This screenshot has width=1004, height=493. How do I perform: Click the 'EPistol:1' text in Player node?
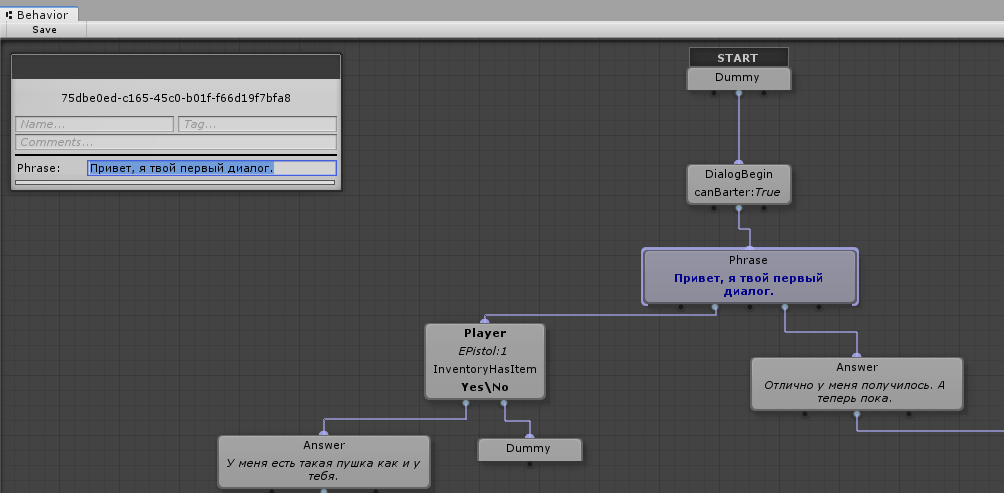coord(485,352)
